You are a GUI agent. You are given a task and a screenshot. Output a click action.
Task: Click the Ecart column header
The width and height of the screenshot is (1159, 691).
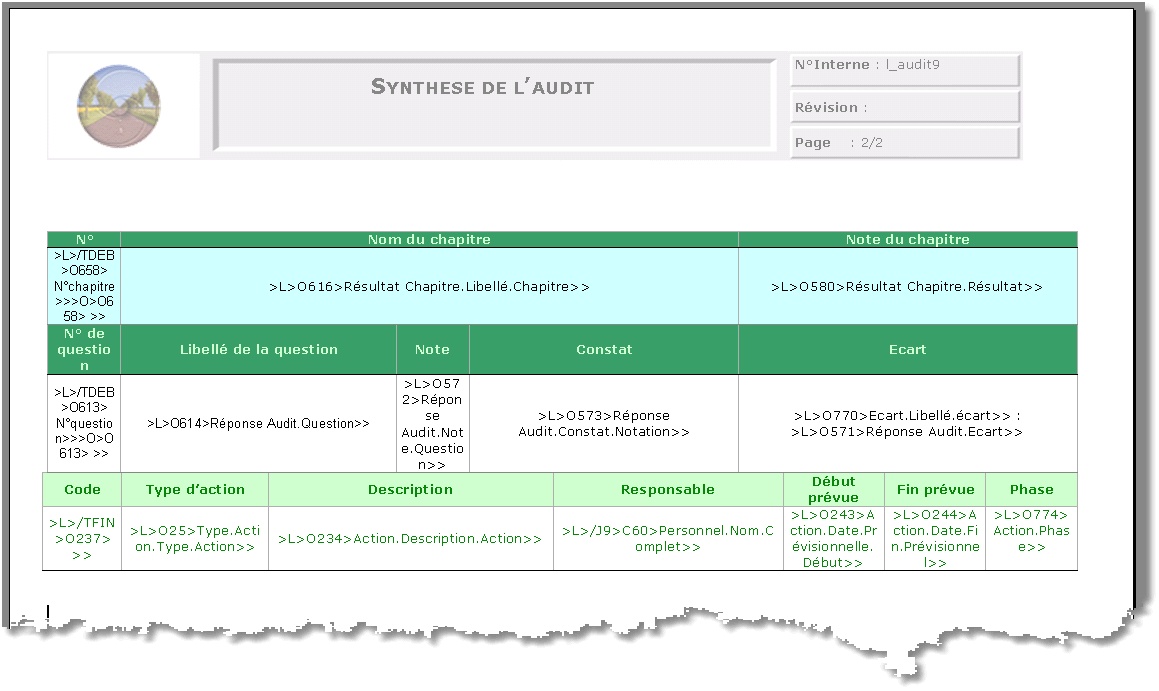pyautogui.click(x=907, y=350)
